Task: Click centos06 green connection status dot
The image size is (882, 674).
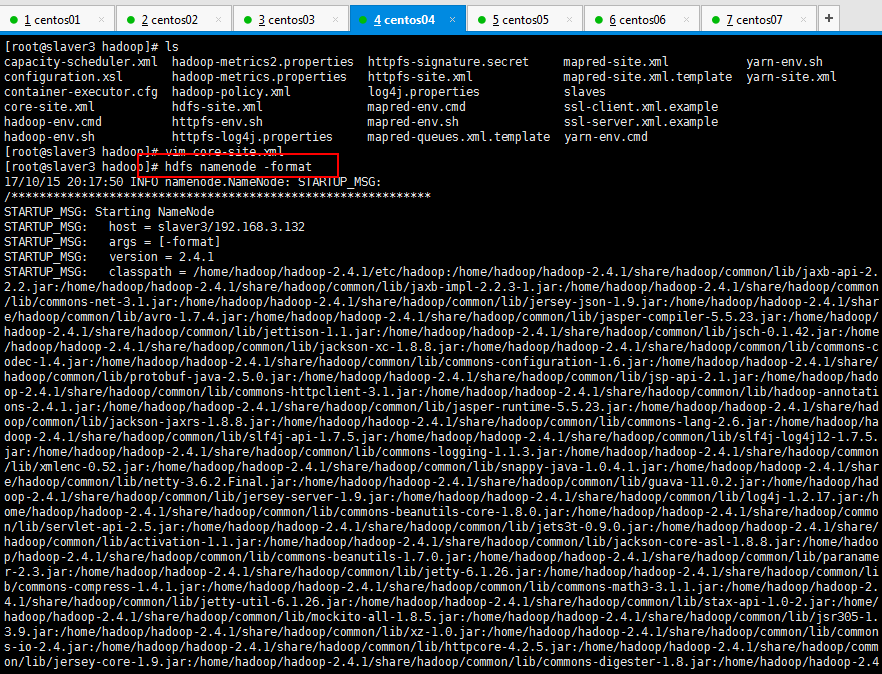Action: 598,20
